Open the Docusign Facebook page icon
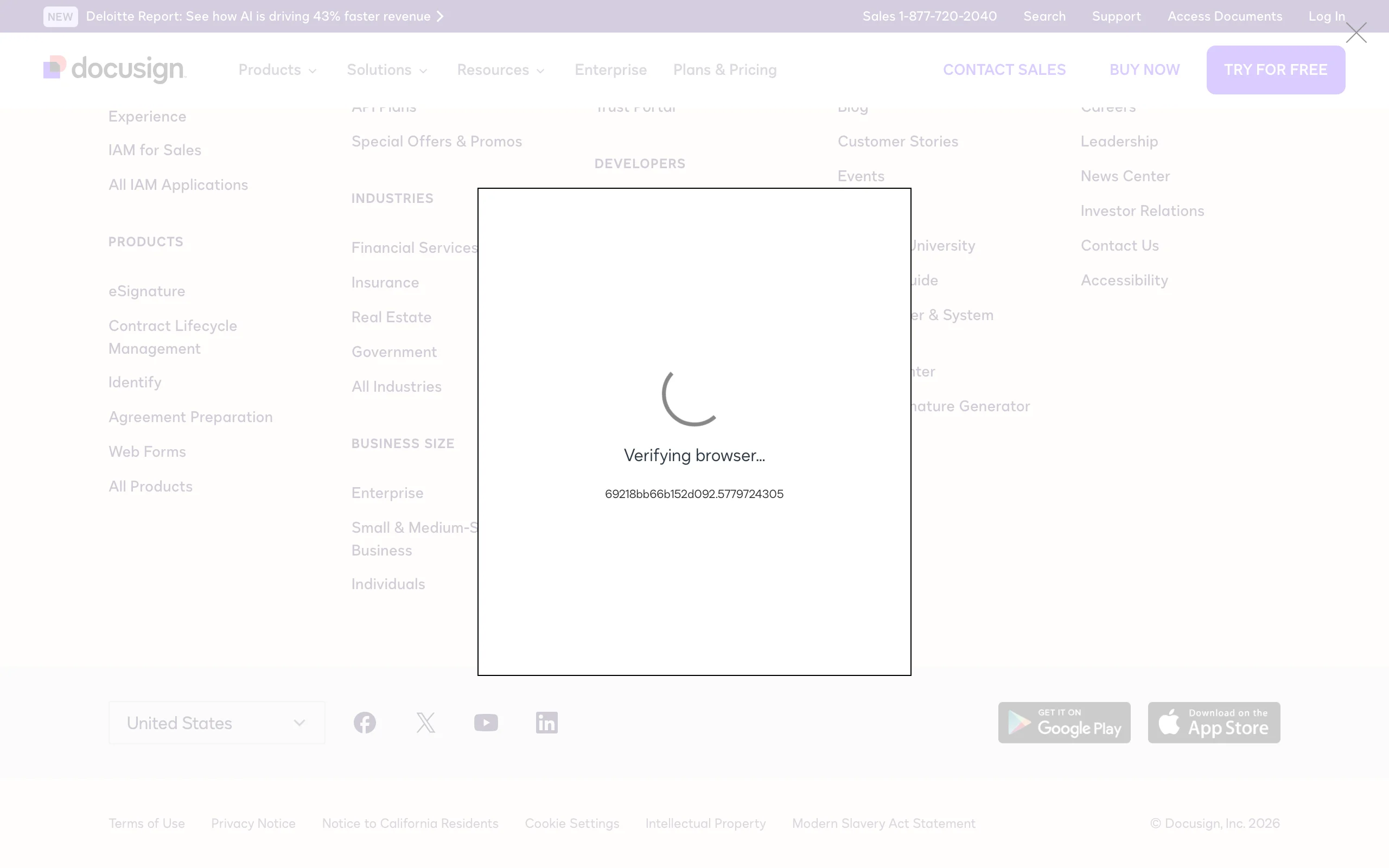1389x868 pixels. point(365,722)
